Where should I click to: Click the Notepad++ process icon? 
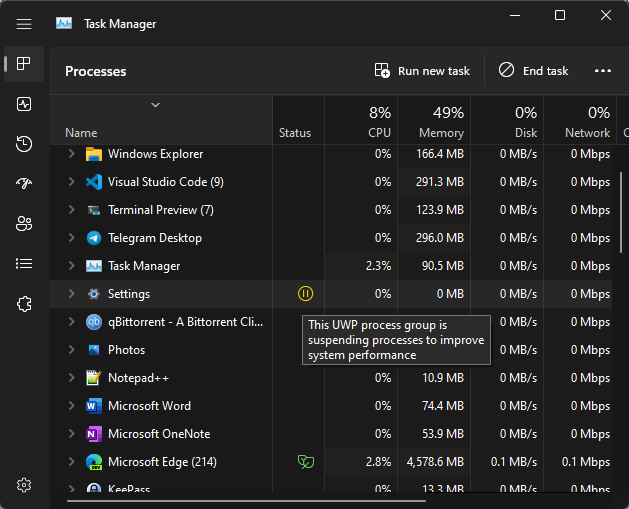point(94,378)
